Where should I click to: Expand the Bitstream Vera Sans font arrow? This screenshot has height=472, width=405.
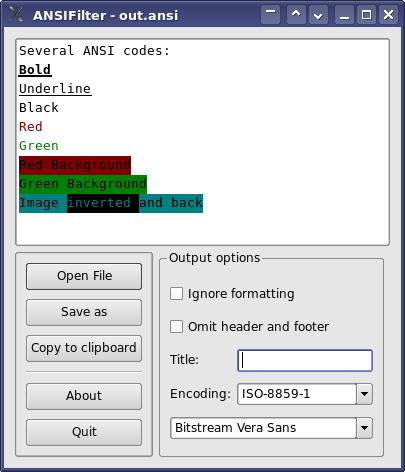coord(364,428)
